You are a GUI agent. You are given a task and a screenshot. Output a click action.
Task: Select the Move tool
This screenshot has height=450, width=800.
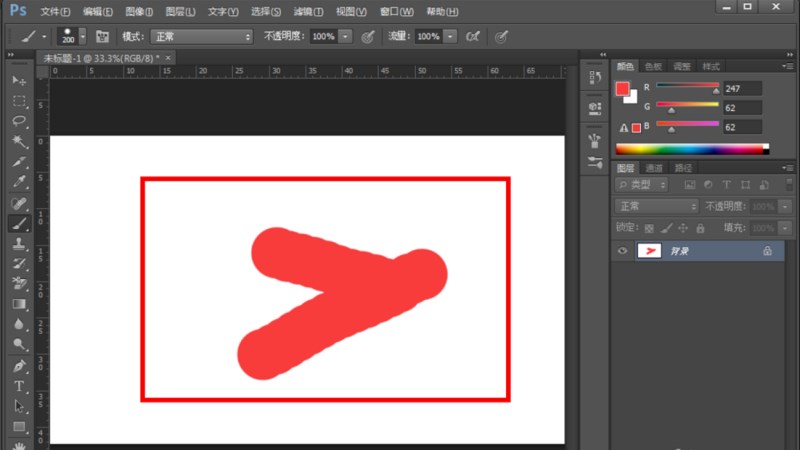(x=19, y=80)
